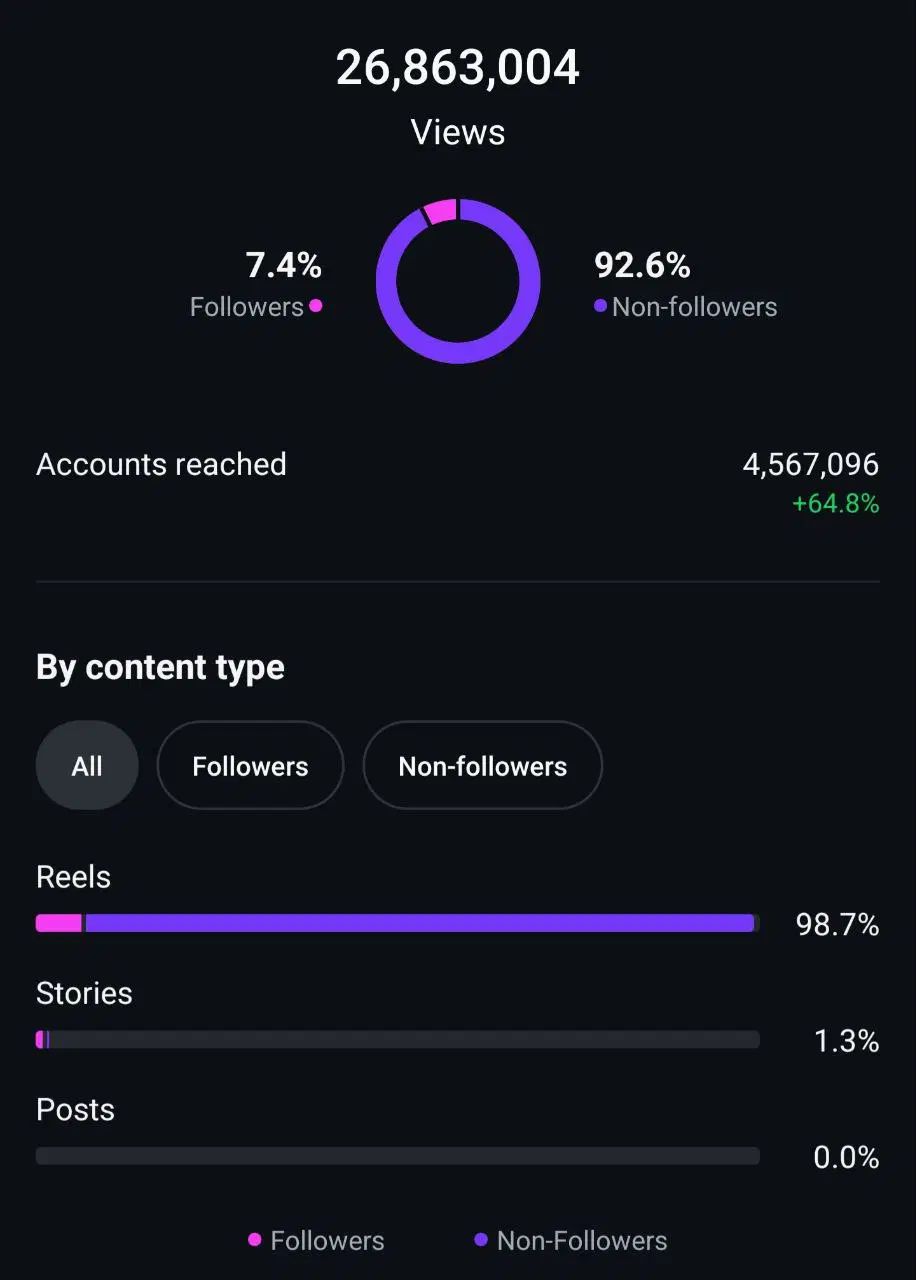Click the purple Non-Followers legend dot at bottom
The image size is (916, 1280).
tap(481, 1240)
